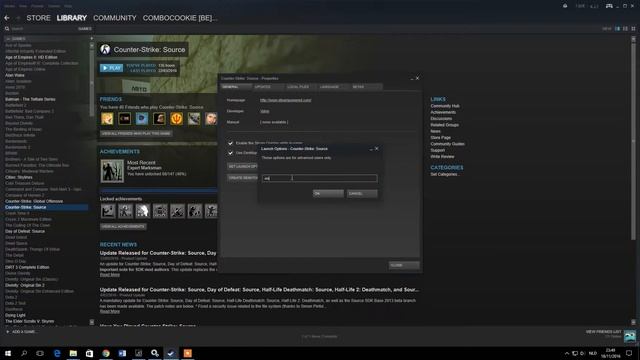Open Windows Start menu
Image resolution: width=640 pixels, height=360 pixels.
(x=8, y=353)
